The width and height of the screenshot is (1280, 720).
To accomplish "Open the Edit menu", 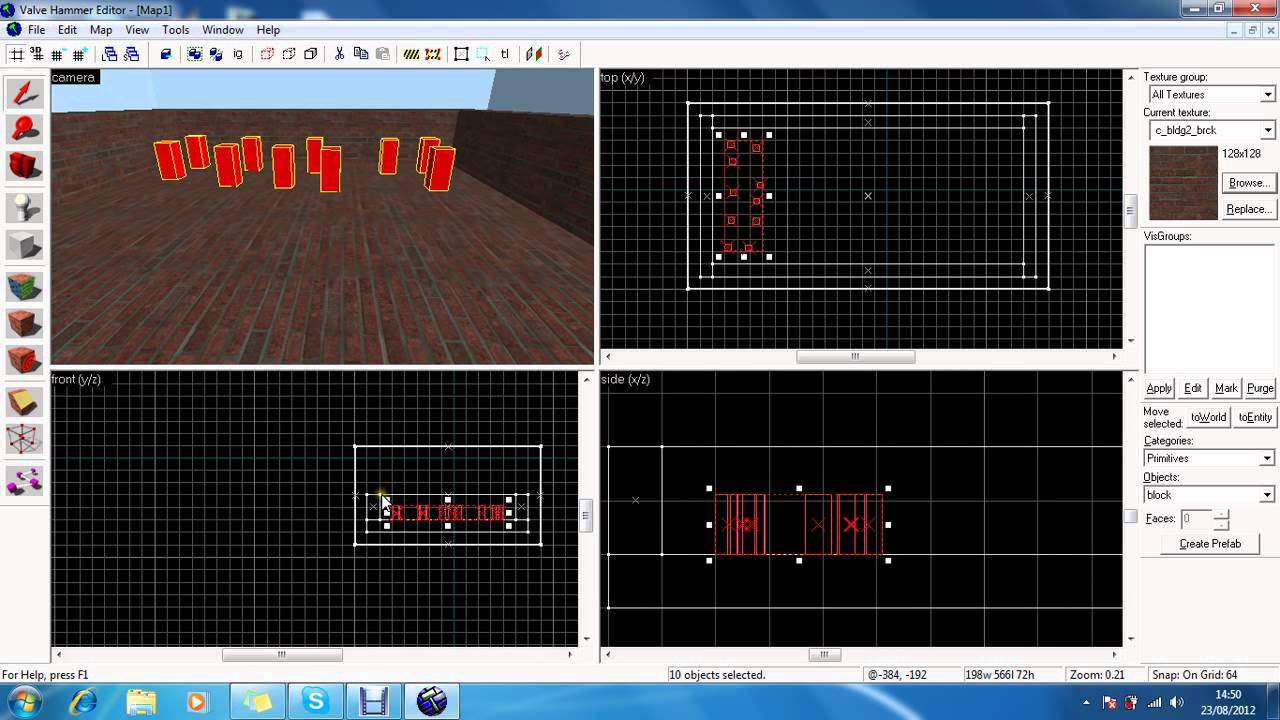I will click(x=67, y=30).
